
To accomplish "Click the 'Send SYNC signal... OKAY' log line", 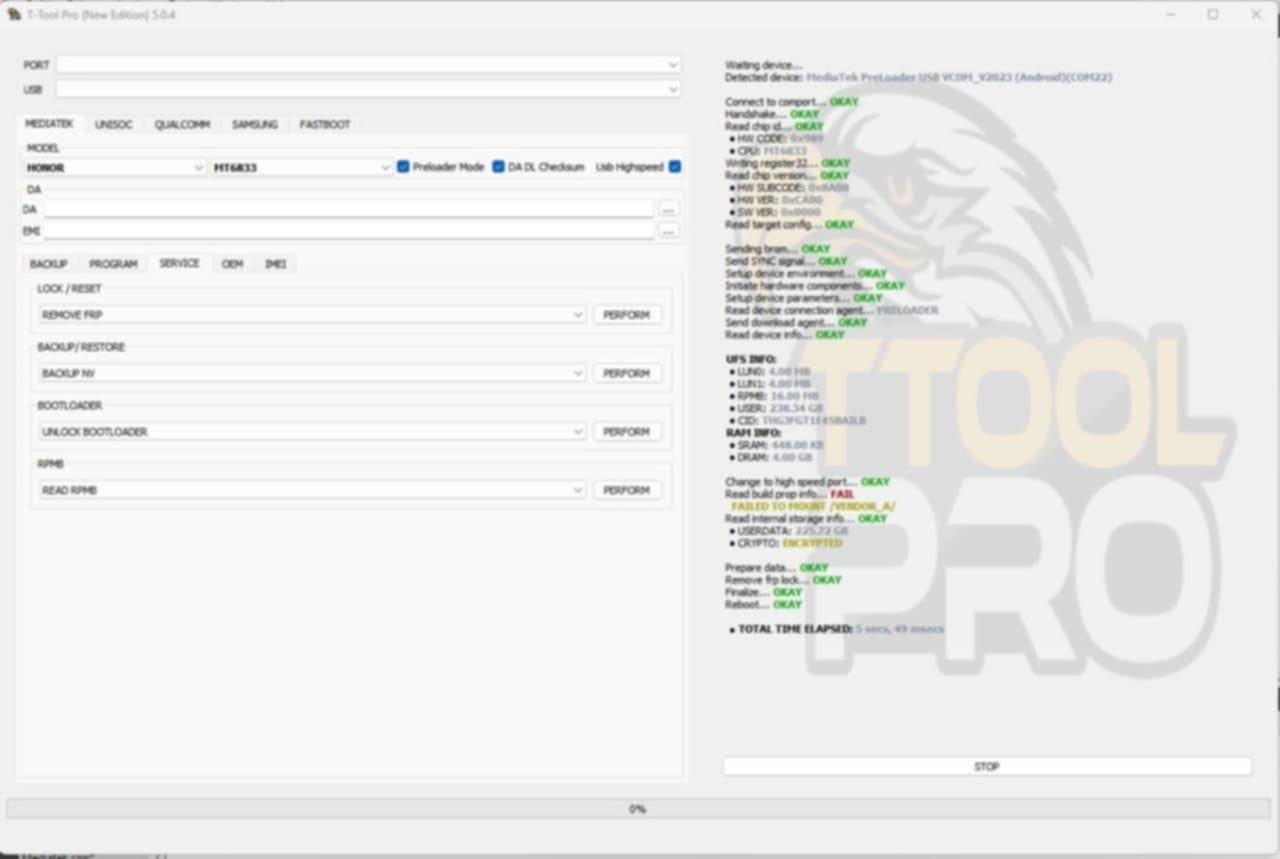I will (786, 261).
